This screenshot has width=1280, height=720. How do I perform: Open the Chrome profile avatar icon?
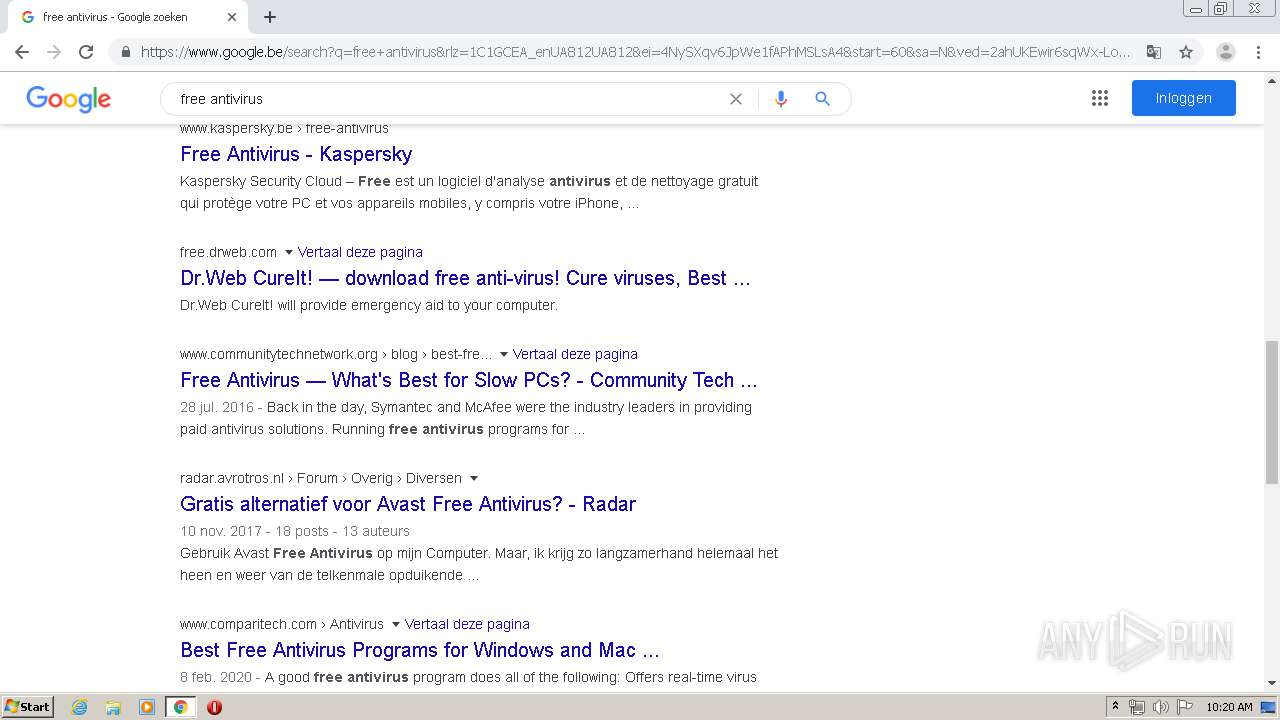point(1226,52)
